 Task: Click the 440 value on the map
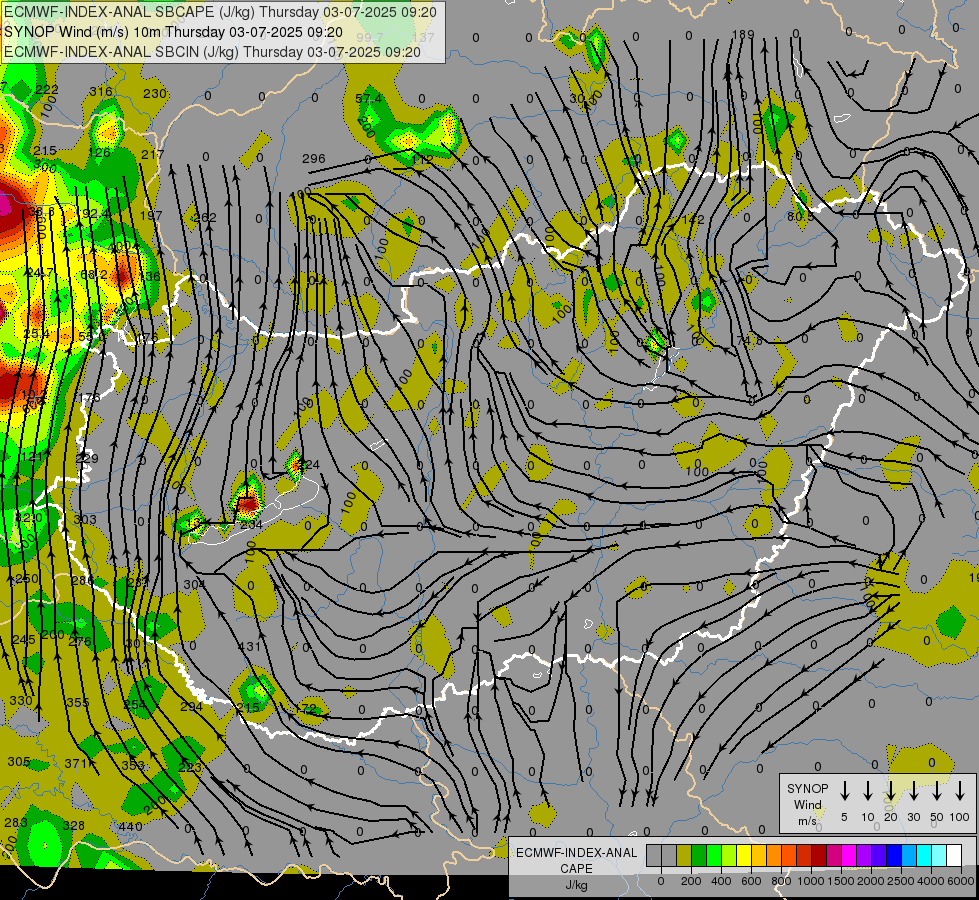130,826
